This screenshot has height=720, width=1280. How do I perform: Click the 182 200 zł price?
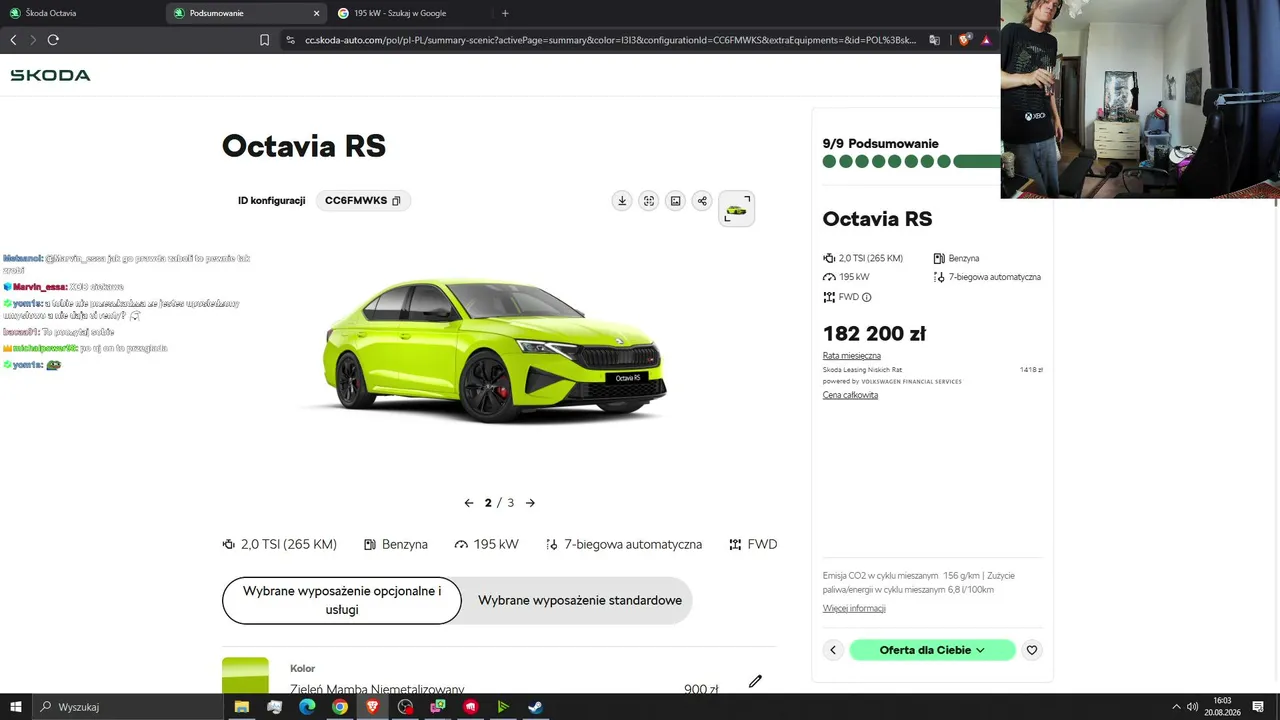pyautogui.click(x=874, y=334)
